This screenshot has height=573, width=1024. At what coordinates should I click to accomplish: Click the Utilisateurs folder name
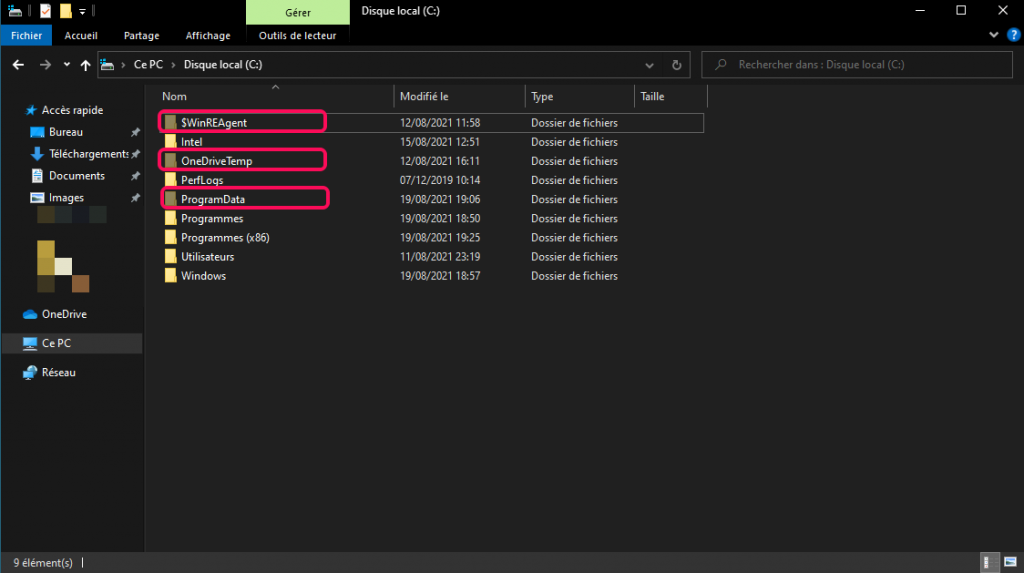(208, 257)
